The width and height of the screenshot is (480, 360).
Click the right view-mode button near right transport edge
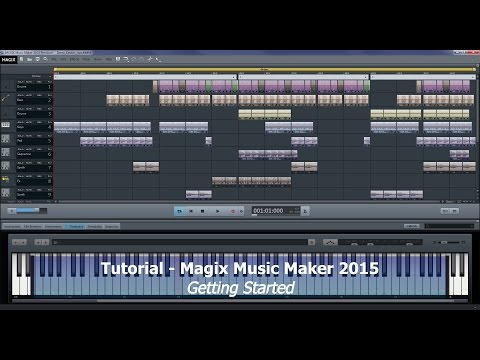click(x=454, y=211)
